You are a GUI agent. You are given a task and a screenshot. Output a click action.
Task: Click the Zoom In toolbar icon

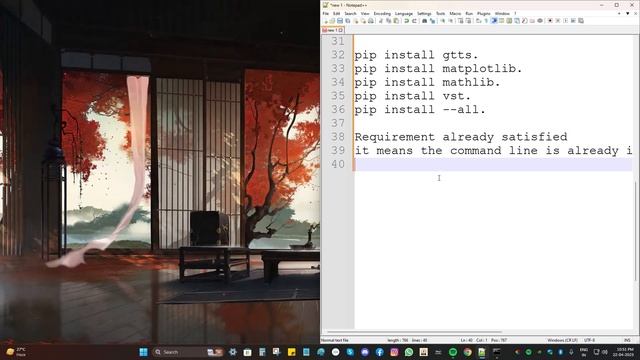point(442,21)
